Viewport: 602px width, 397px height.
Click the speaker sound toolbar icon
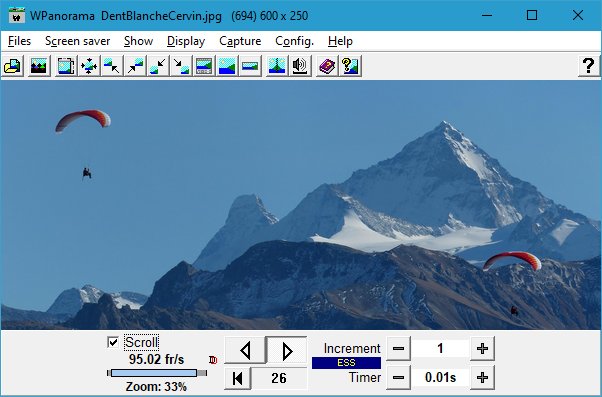pyautogui.click(x=300, y=66)
